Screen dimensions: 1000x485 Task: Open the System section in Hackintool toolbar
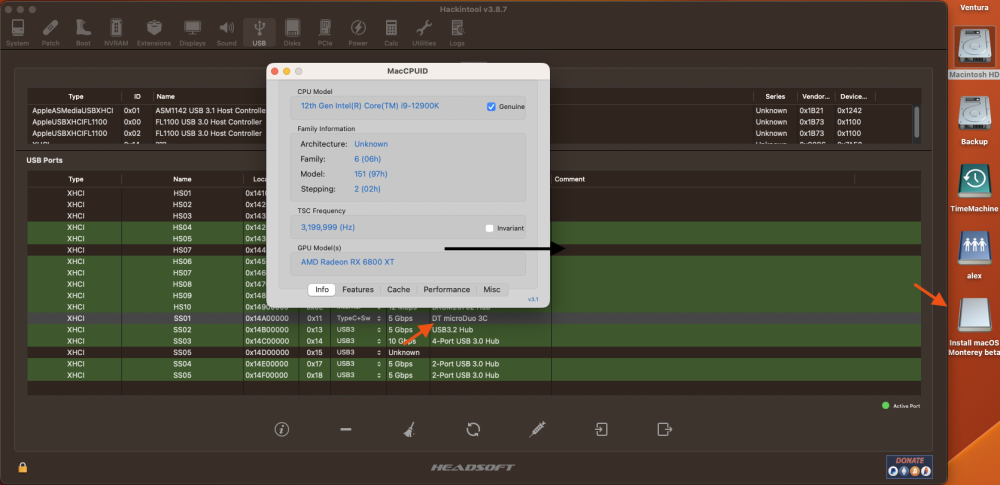[17, 33]
